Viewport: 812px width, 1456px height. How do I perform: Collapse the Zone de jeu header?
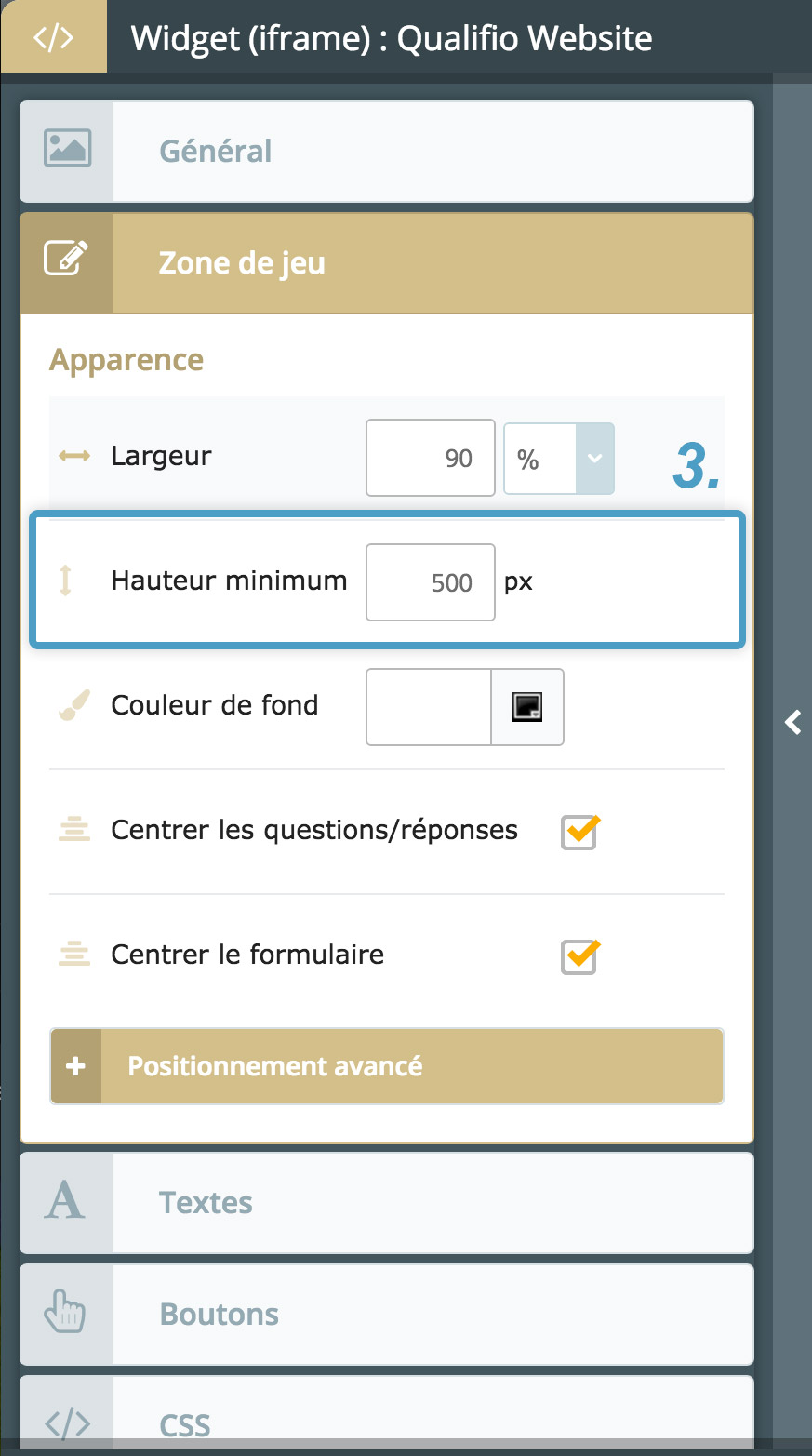point(432,263)
